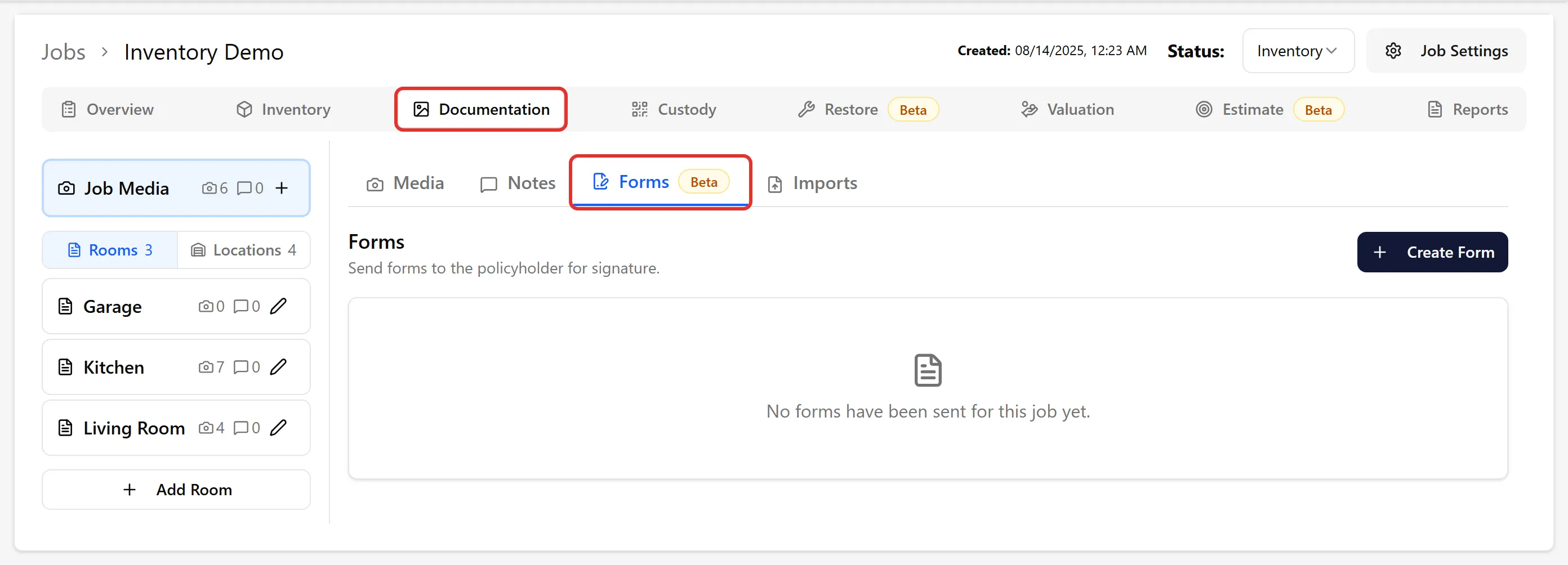Open the Restore Beta tab
Image resolution: width=1568 pixels, height=565 pixels.
coord(868,110)
